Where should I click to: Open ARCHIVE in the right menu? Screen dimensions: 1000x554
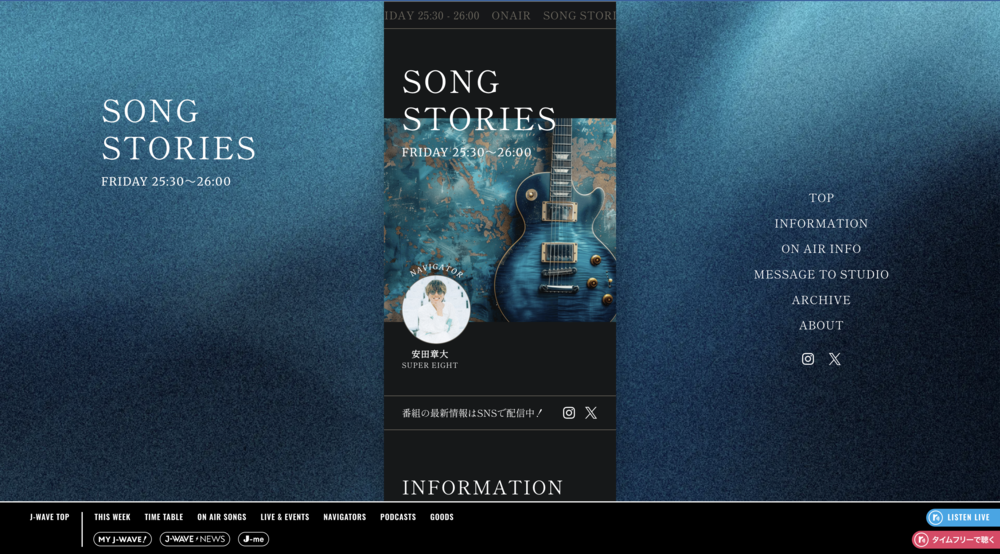821,300
